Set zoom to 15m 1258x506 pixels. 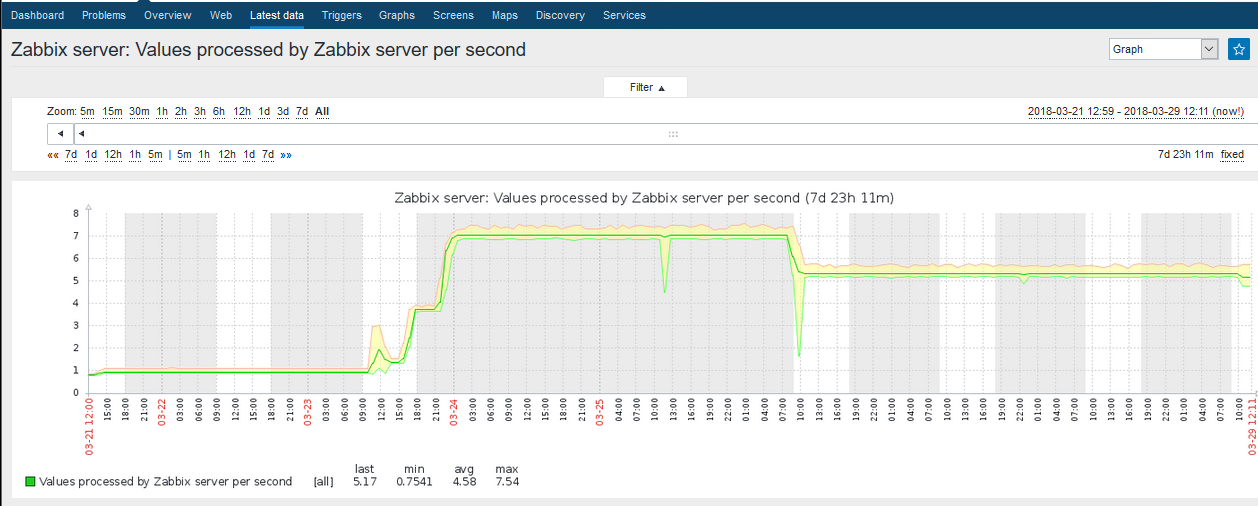(x=112, y=112)
